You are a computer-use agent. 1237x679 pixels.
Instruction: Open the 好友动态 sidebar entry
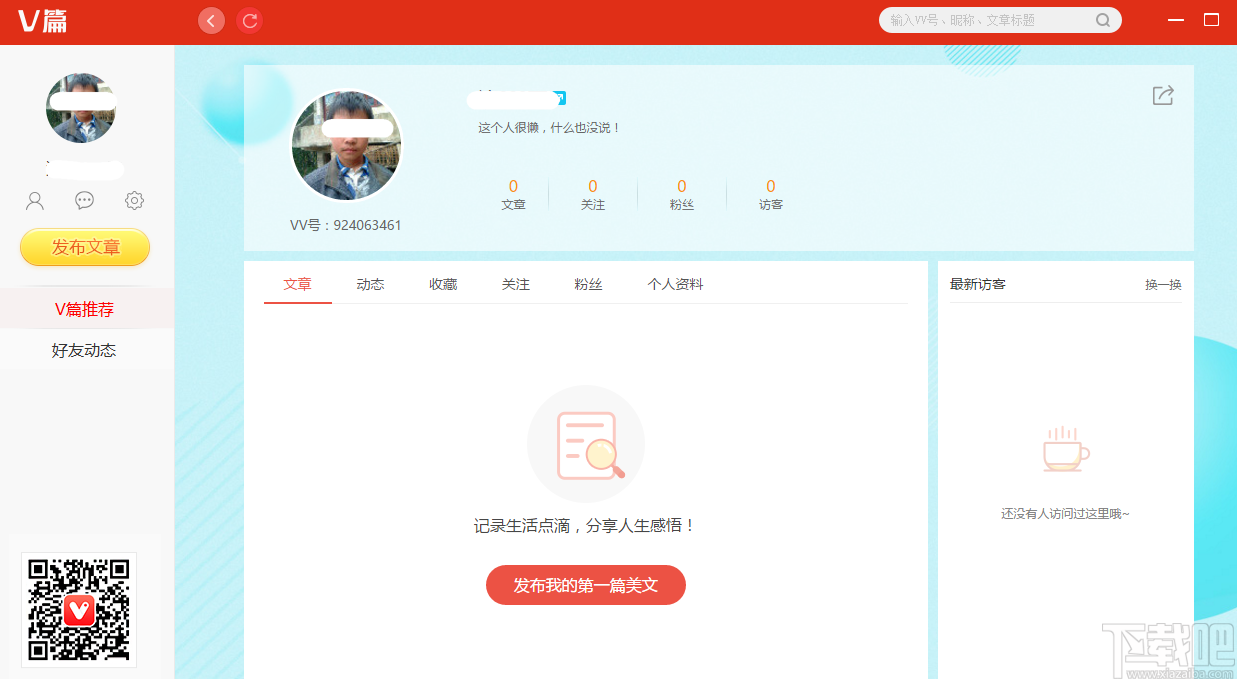click(x=87, y=349)
